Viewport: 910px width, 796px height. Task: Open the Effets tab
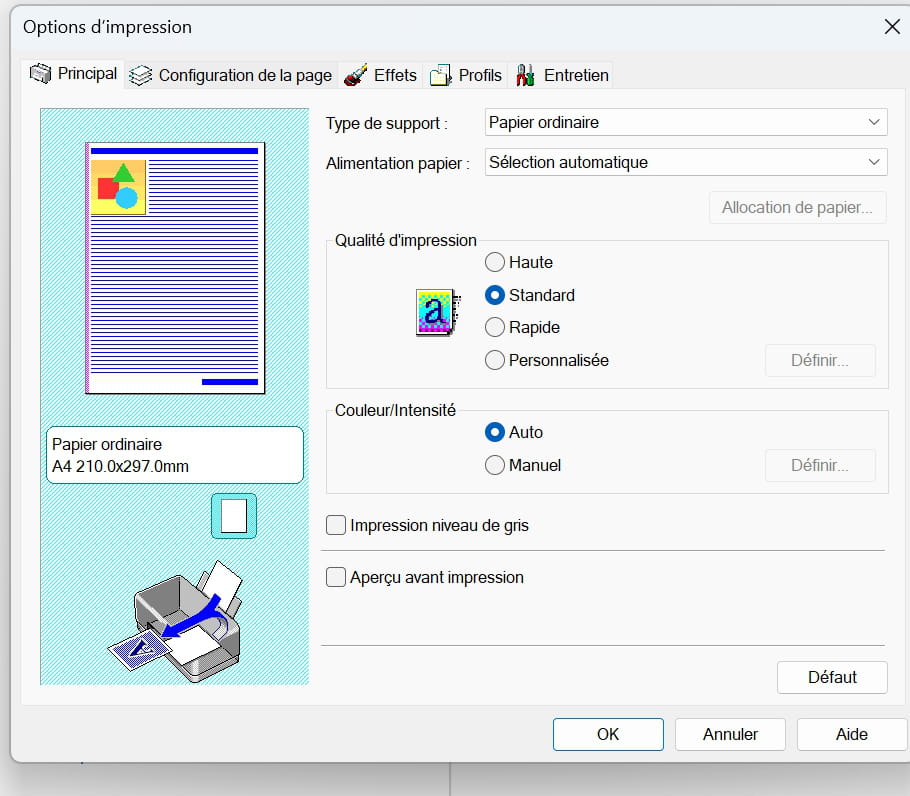click(395, 75)
